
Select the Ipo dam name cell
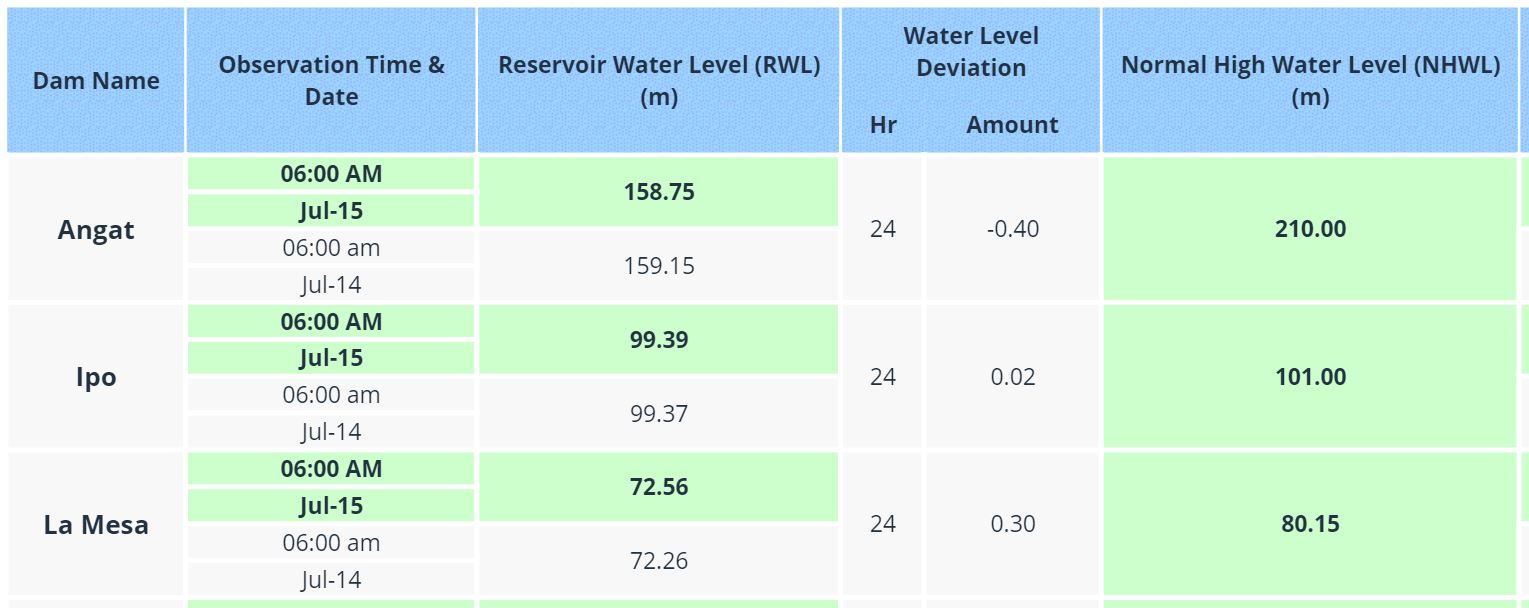(96, 377)
